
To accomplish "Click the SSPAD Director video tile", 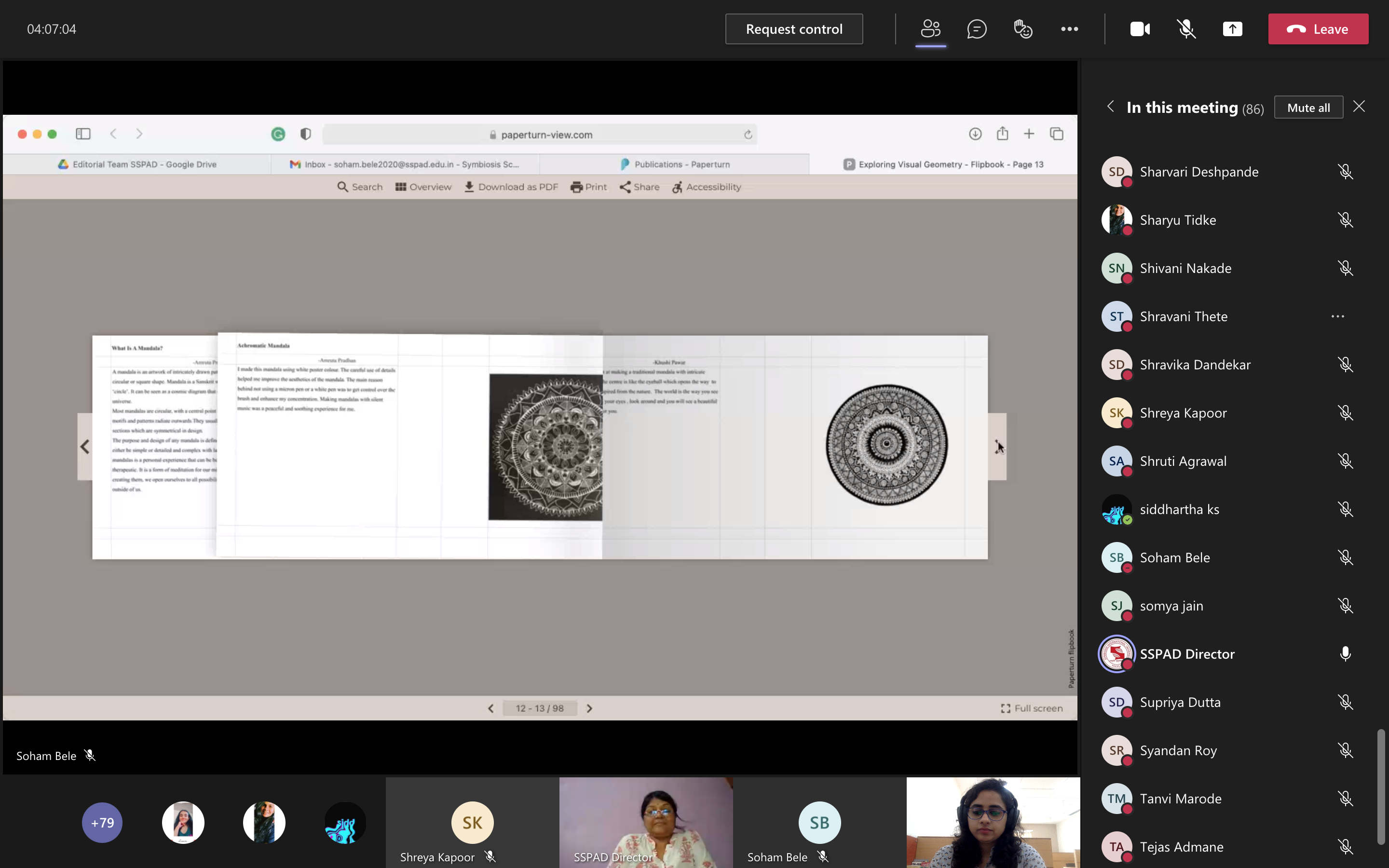I will pos(646,822).
